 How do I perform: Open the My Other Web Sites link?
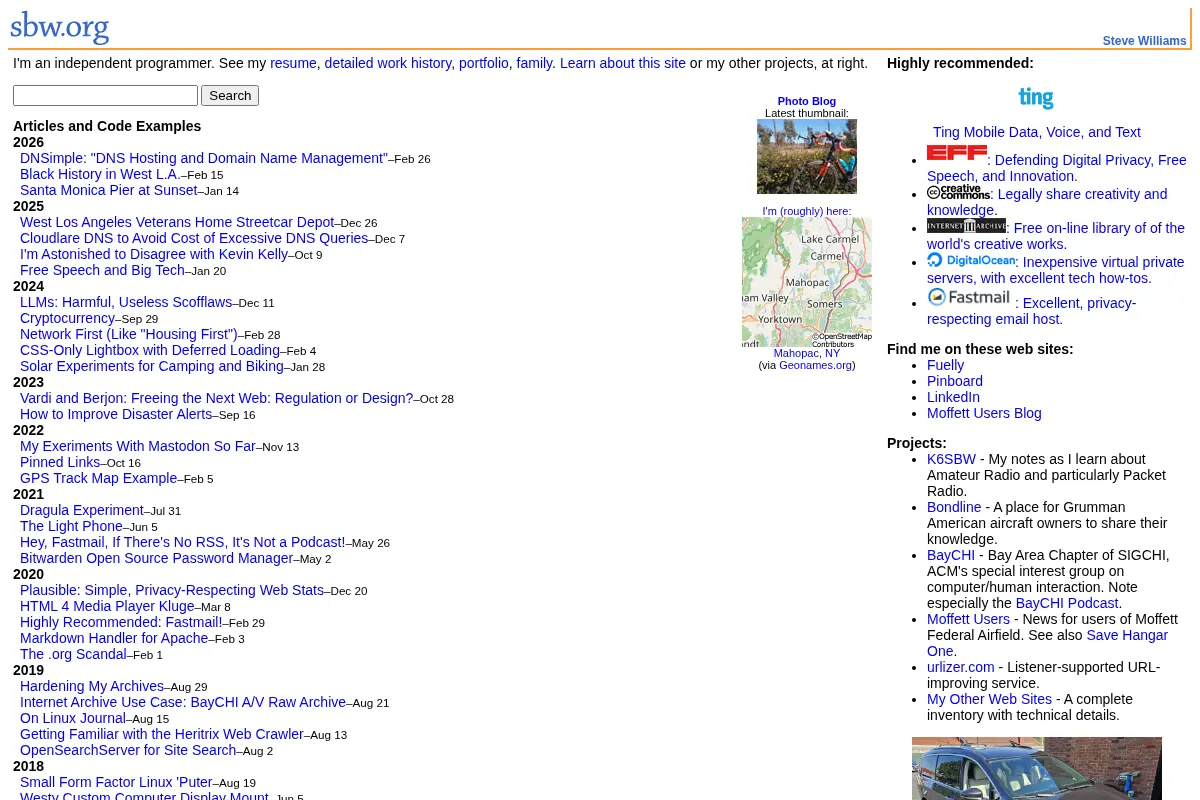(989, 699)
